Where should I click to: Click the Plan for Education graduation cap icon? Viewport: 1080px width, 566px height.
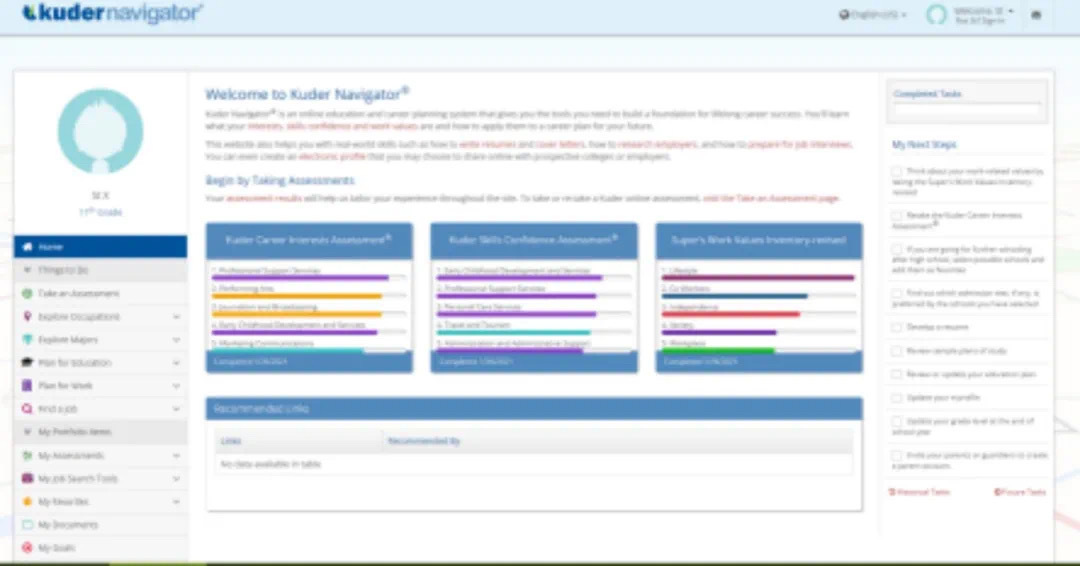coord(28,362)
